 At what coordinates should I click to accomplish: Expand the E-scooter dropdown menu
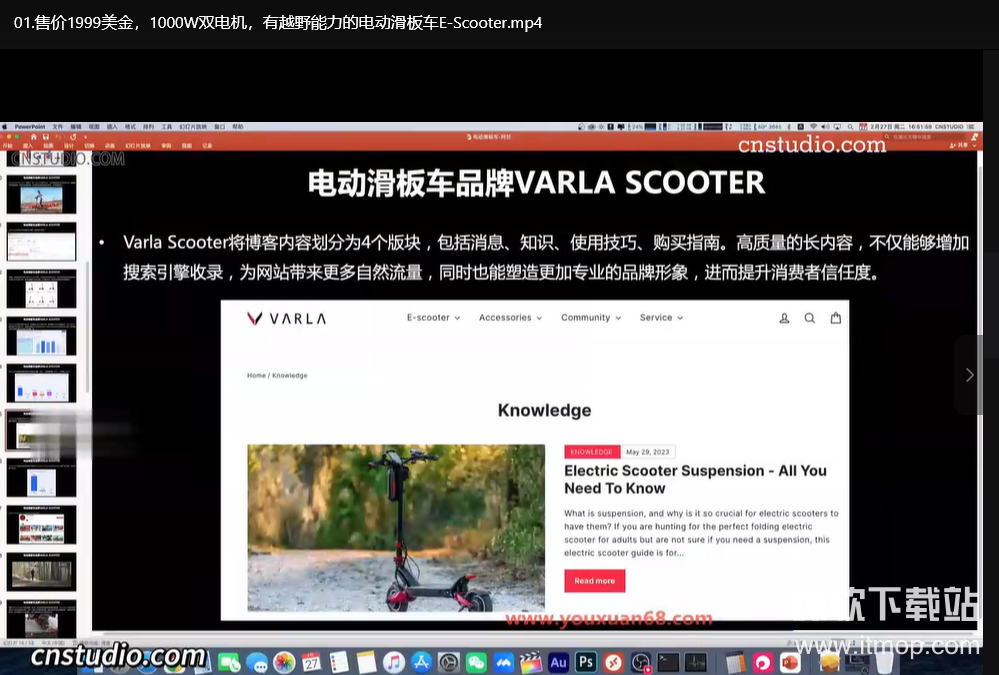coord(433,317)
